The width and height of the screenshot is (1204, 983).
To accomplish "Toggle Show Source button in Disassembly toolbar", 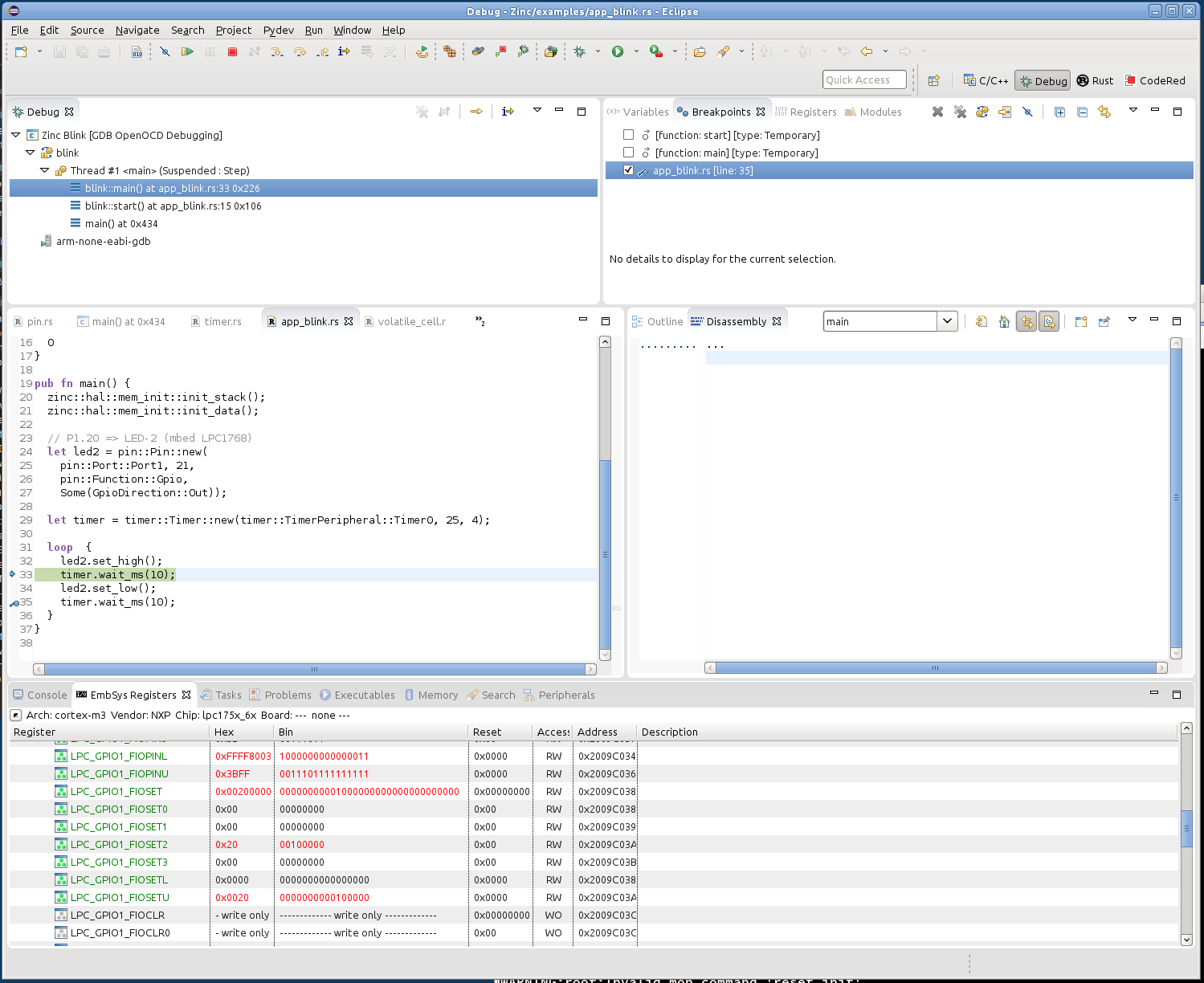I will (1049, 321).
